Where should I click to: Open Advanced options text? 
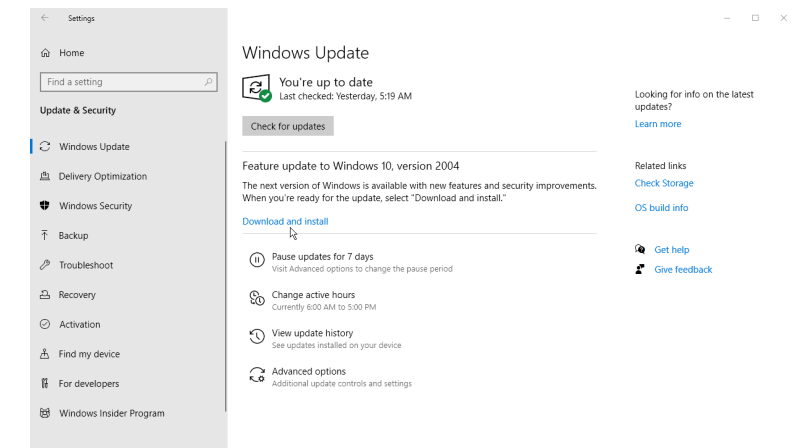pos(309,371)
